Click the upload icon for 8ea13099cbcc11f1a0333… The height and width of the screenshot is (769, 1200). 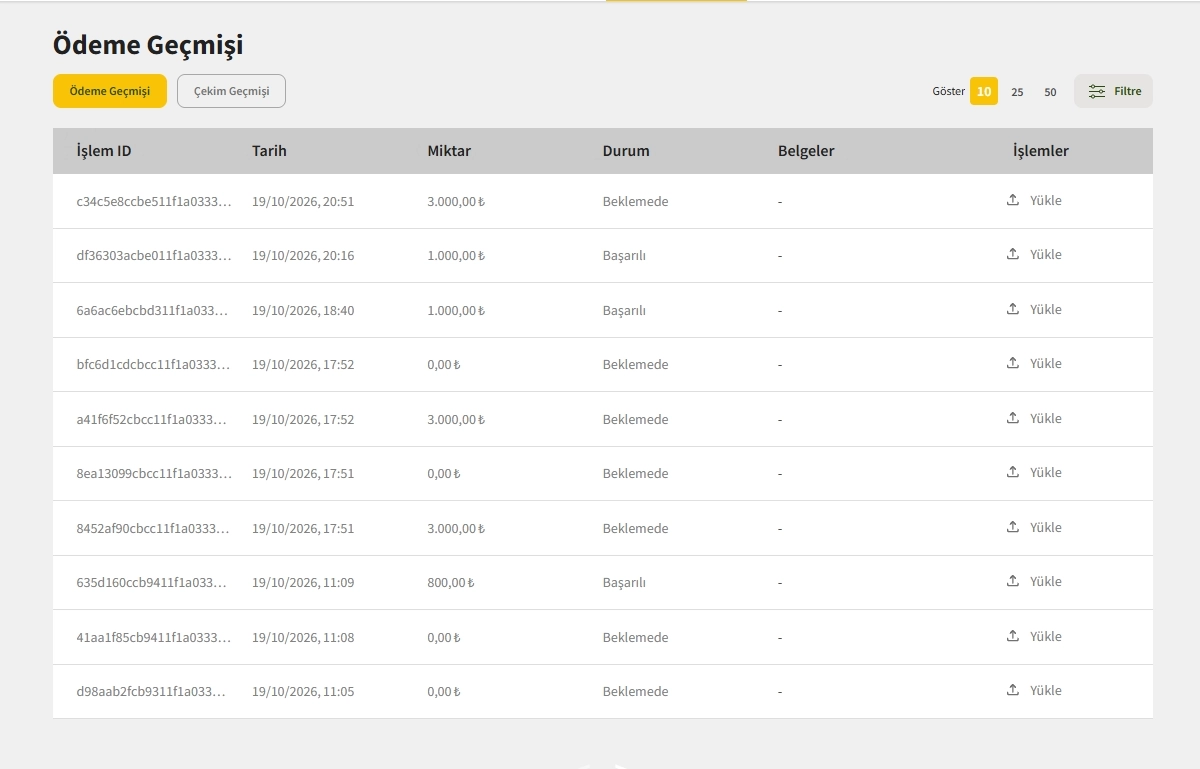tap(1012, 472)
